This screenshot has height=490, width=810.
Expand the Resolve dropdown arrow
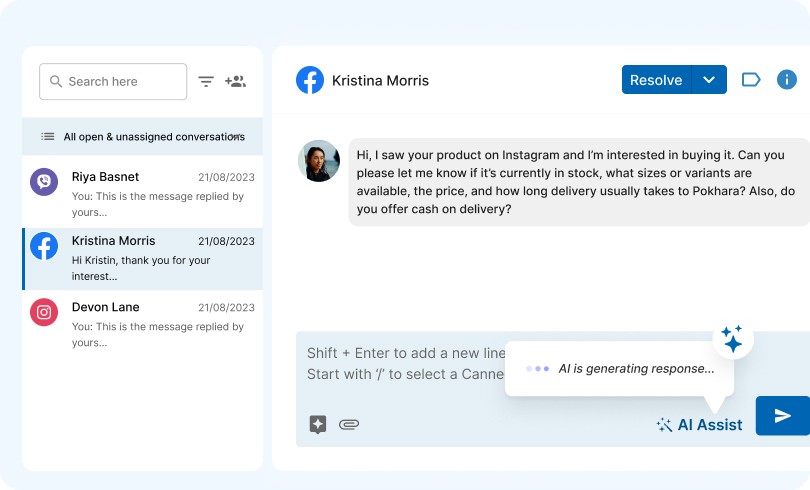(x=709, y=80)
